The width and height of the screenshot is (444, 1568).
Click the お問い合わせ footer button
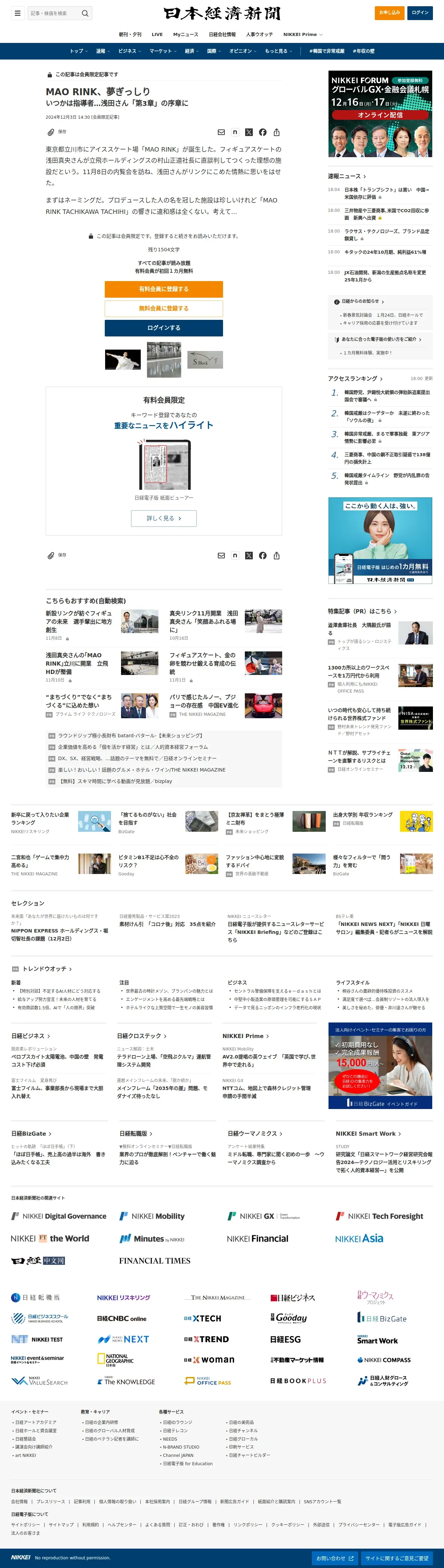(x=334, y=1558)
